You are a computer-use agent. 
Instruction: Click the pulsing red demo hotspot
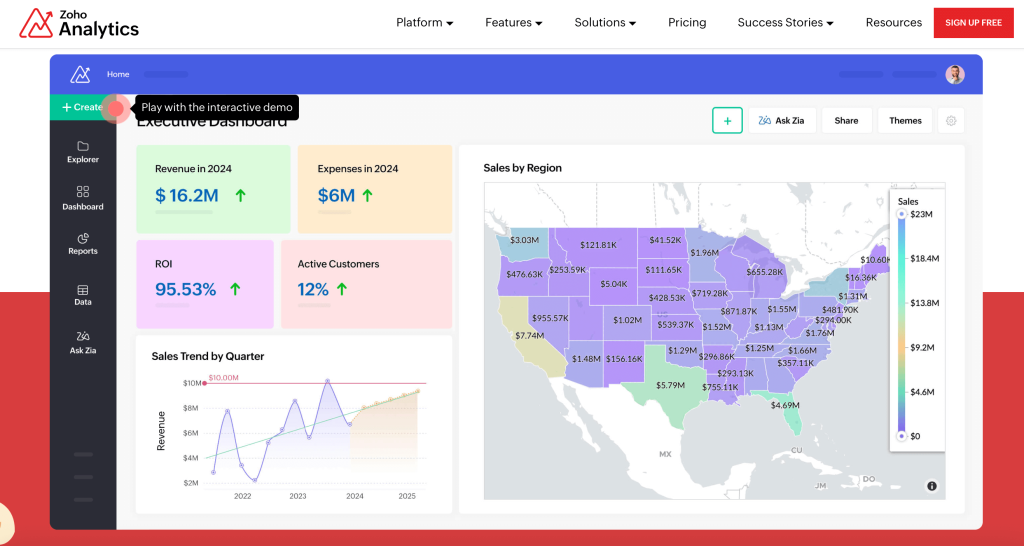116,108
